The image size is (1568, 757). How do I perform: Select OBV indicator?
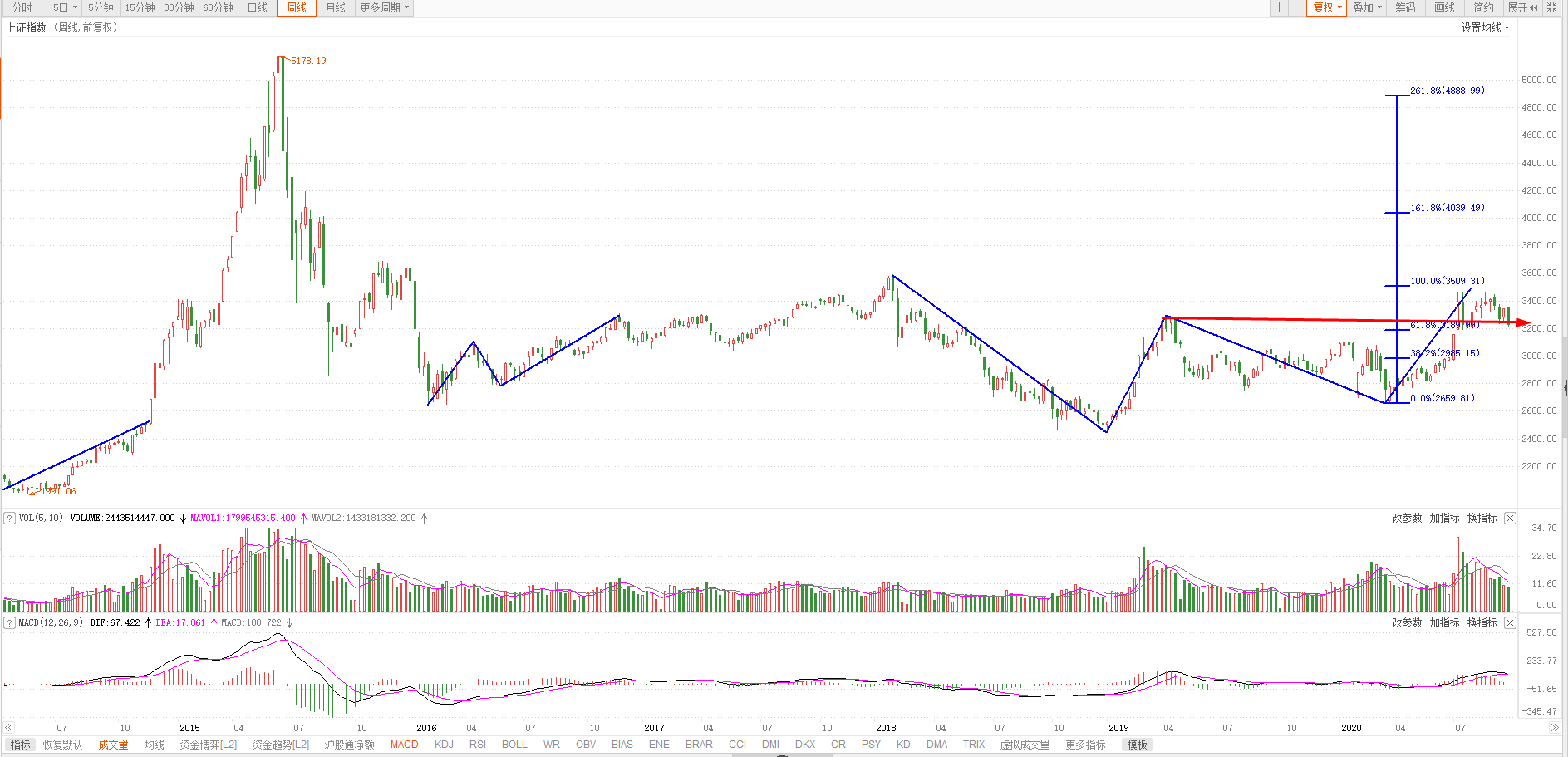pos(586,745)
